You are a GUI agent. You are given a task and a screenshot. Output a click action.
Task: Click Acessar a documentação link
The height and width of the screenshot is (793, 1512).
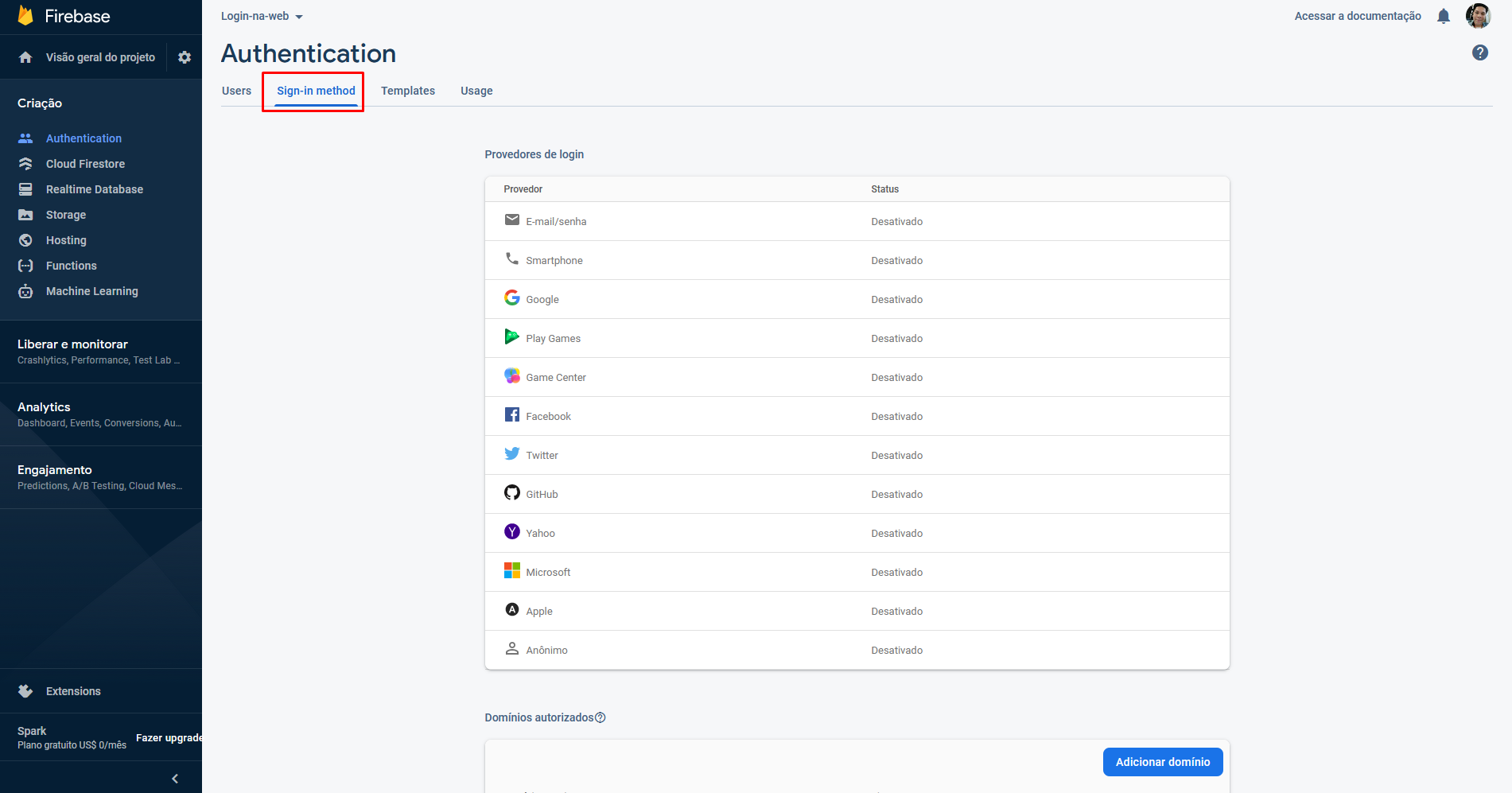[x=1358, y=16]
